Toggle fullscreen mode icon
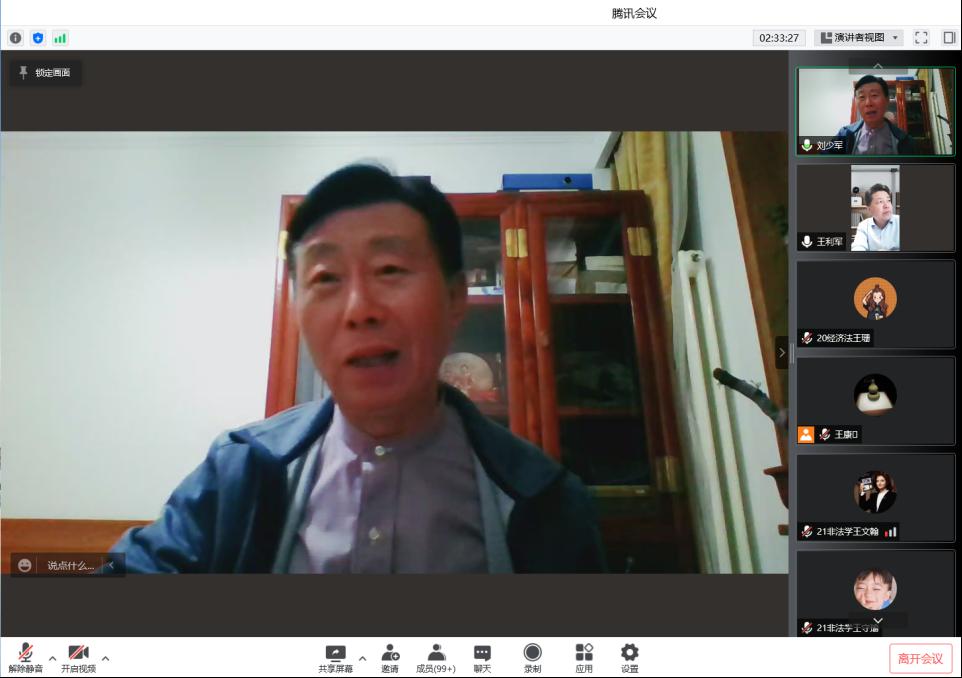This screenshot has height=678, width=962. [x=921, y=38]
